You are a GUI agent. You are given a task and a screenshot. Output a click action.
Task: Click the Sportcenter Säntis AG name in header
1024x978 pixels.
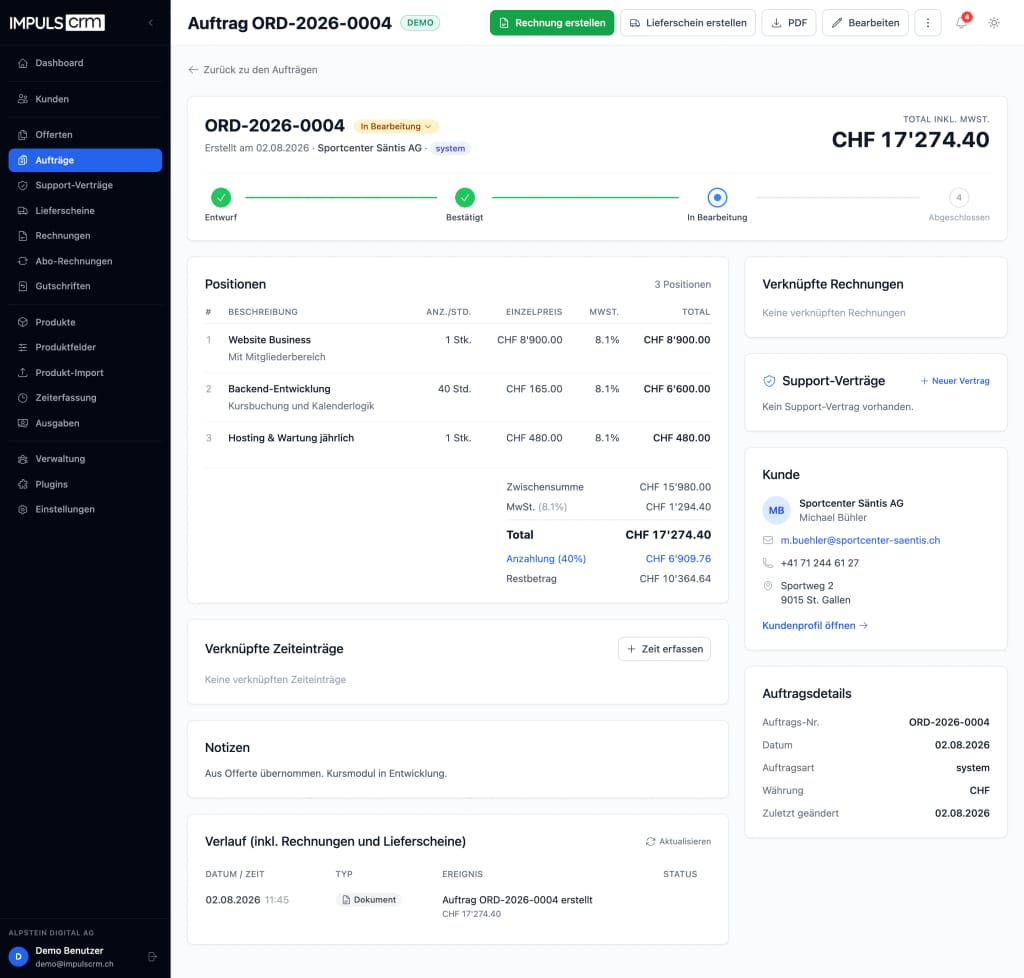[x=370, y=148]
